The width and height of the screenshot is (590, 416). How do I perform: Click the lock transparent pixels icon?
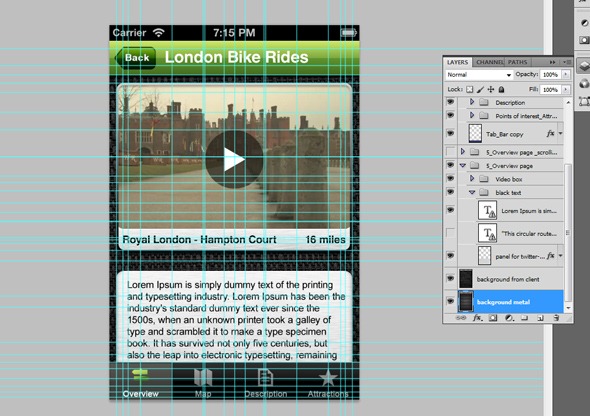(x=469, y=90)
